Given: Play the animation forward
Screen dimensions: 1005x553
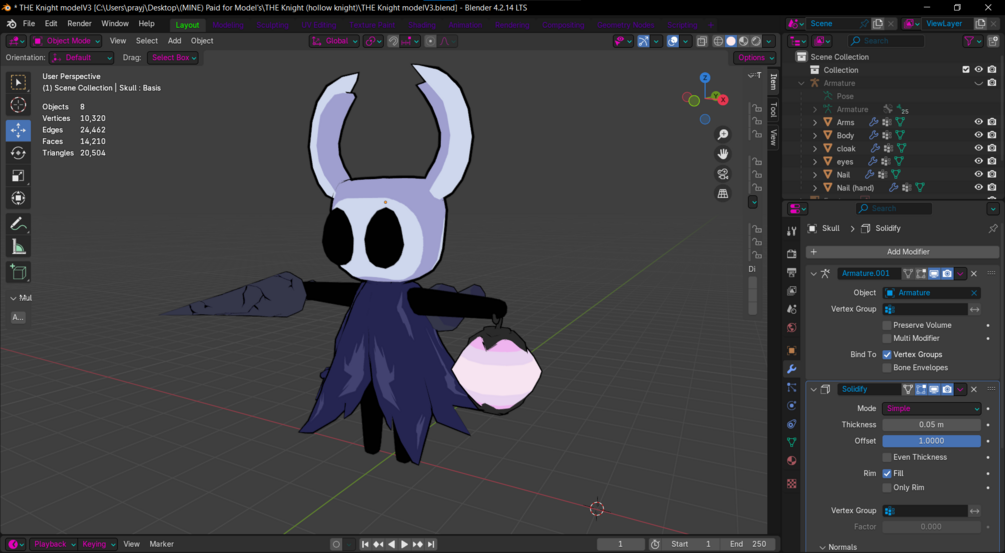Looking at the screenshot, I should [x=404, y=544].
